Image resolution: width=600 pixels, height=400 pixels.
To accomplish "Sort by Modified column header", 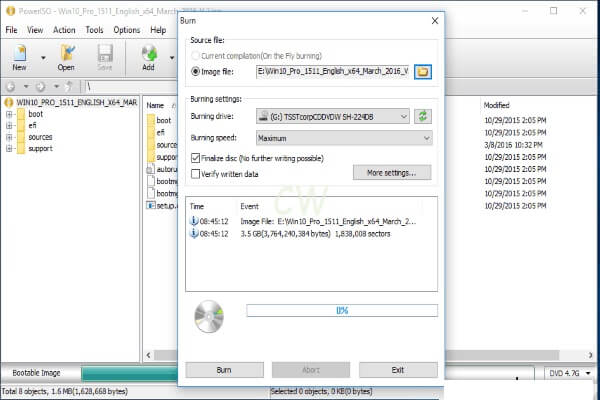I will coord(496,105).
